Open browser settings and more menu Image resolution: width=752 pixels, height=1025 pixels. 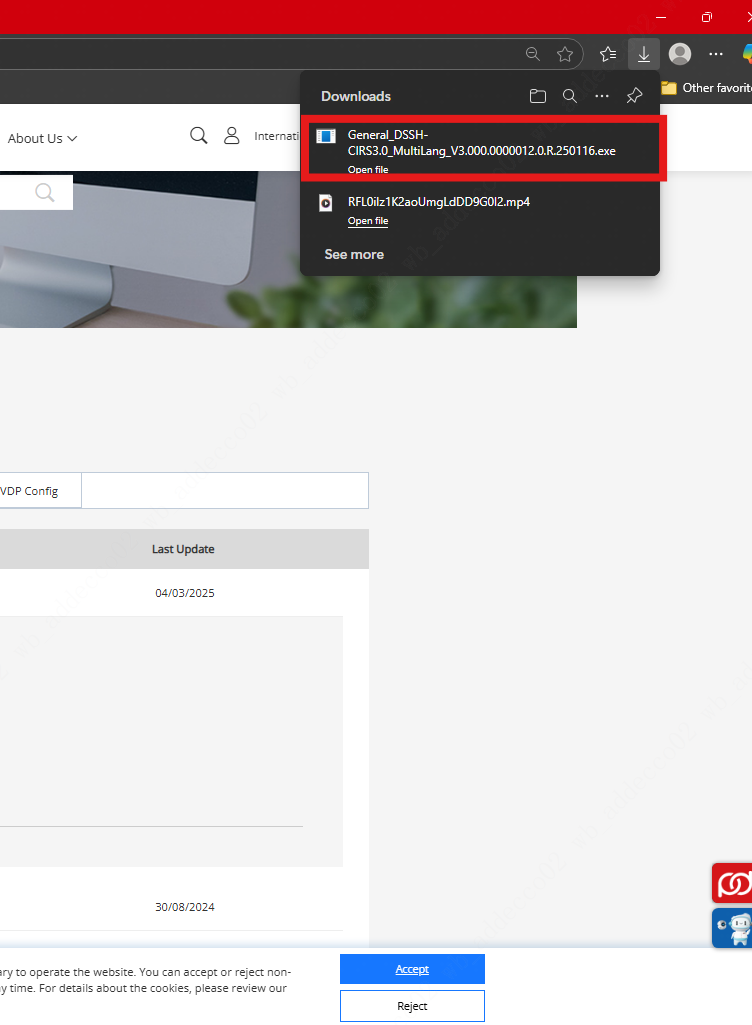[716, 54]
